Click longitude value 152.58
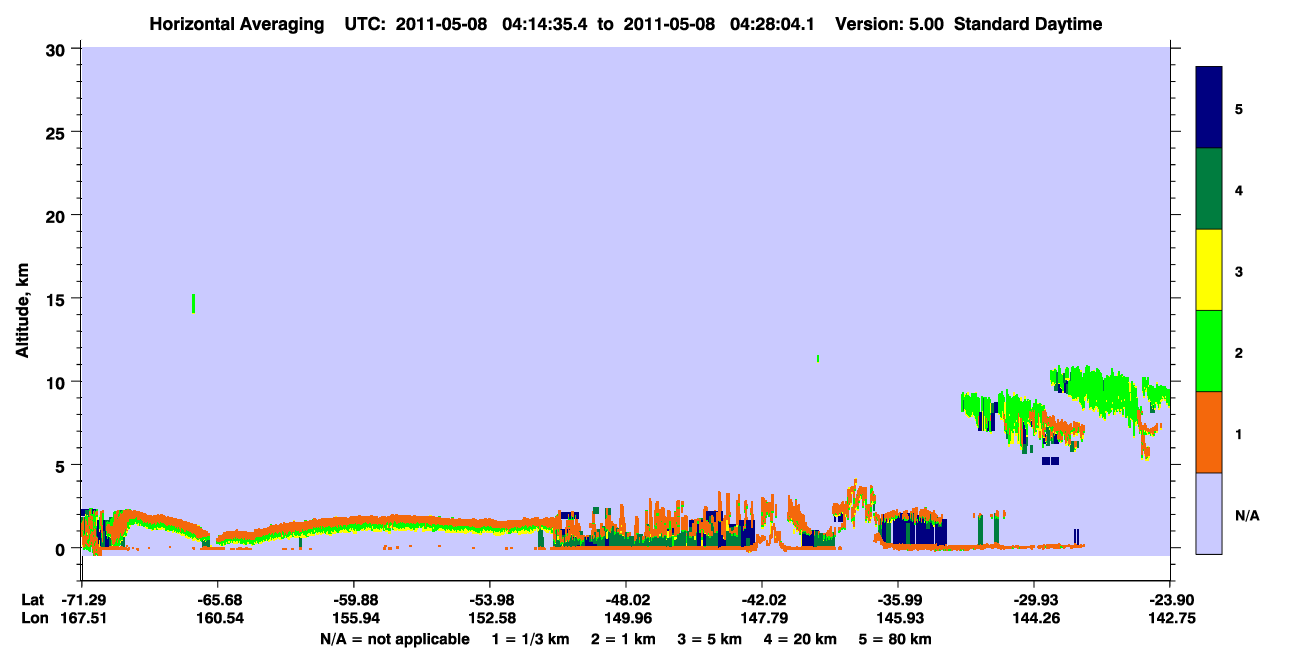The height and width of the screenshot is (667, 1300). tap(490, 618)
